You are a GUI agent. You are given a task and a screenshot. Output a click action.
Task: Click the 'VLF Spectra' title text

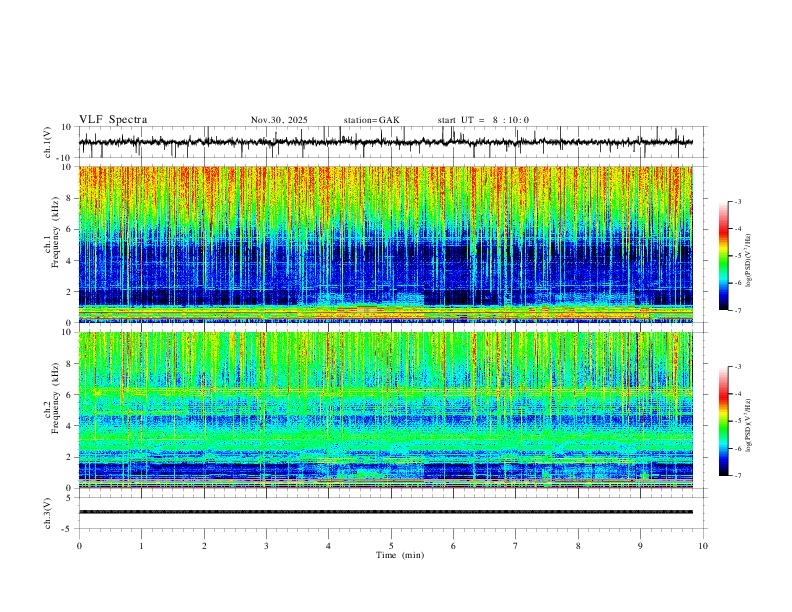click(x=113, y=120)
